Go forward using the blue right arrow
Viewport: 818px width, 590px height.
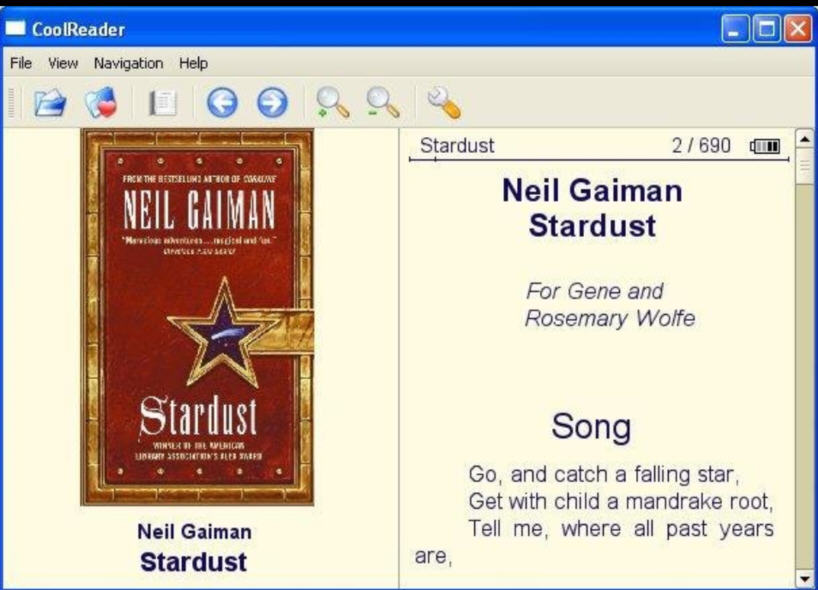272,102
